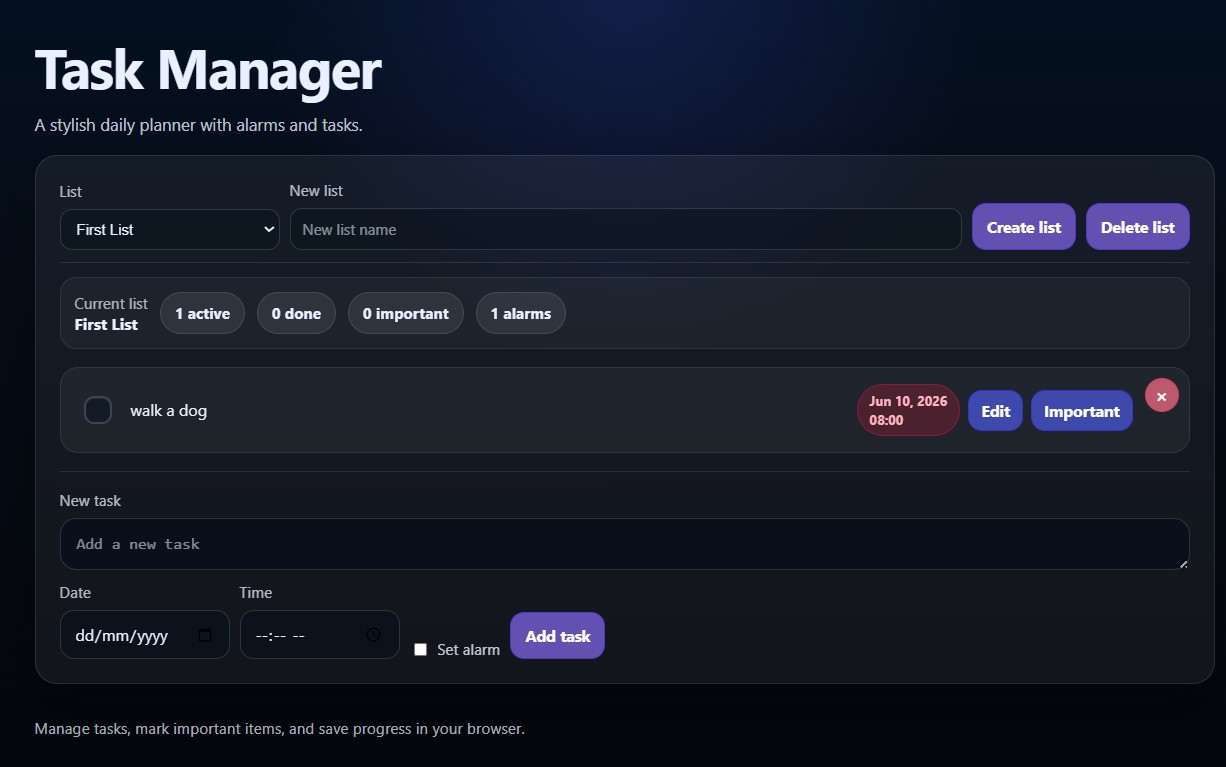
Task: Tick the walk a dog completion checkbox
Action: tap(98, 410)
